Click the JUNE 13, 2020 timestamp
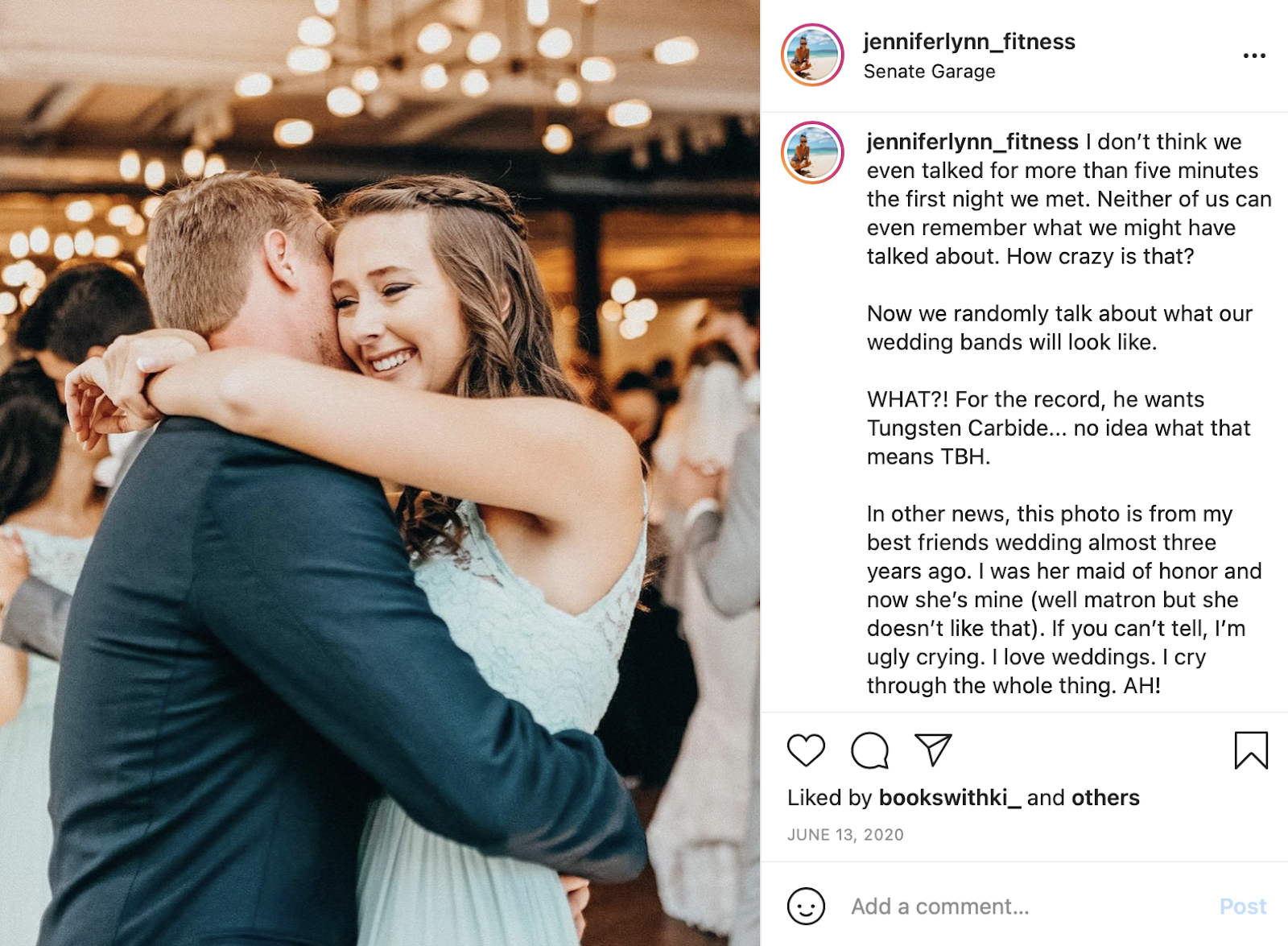Screen dimensions: 1288x946 click(845, 835)
